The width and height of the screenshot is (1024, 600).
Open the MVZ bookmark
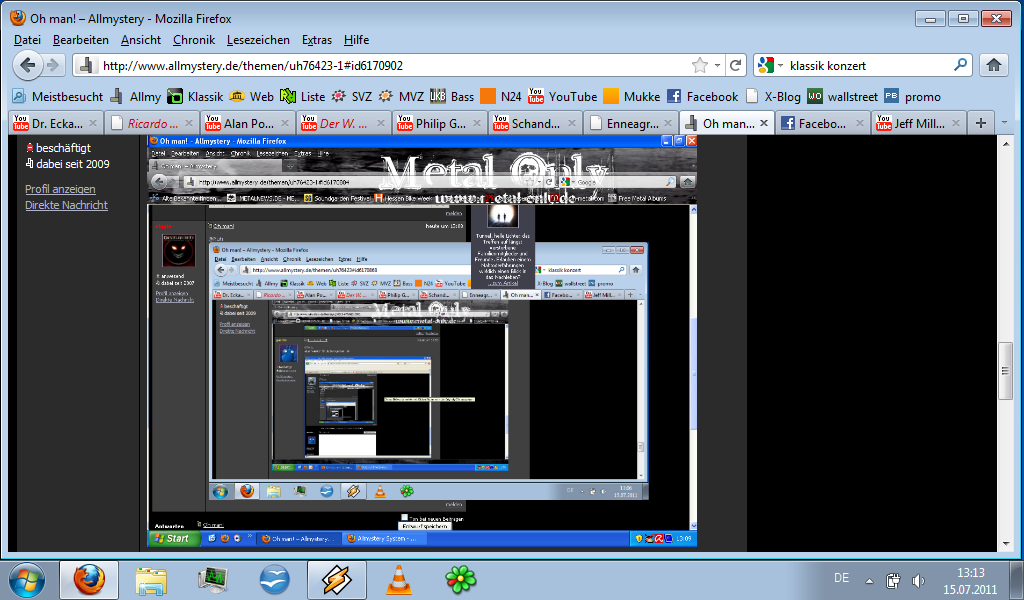(401, 97)
